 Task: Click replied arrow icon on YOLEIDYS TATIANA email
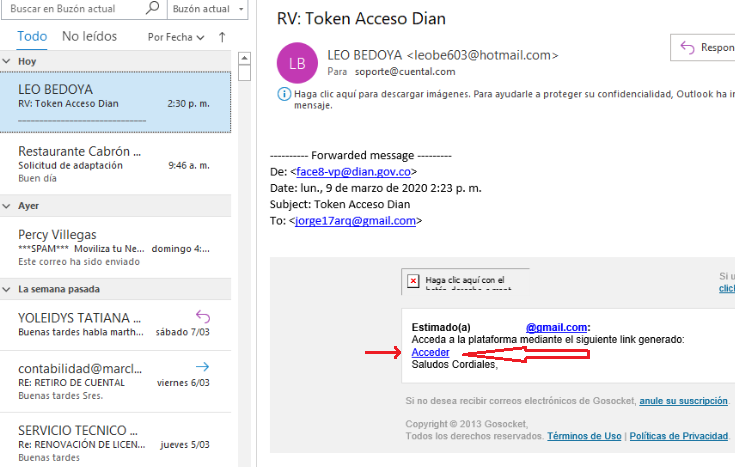tap(202, 316)
